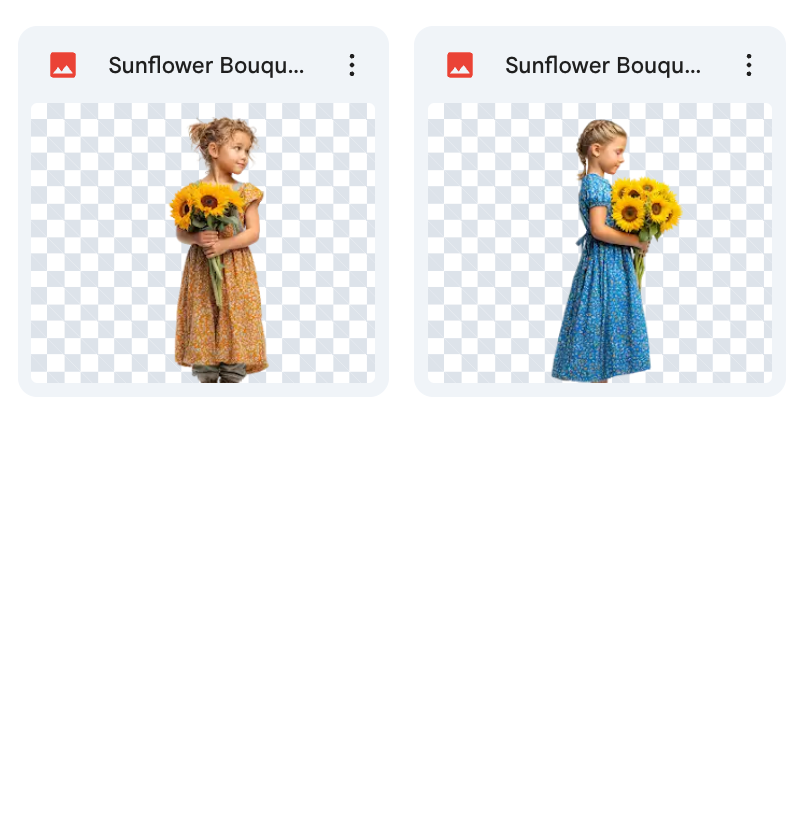Image resolution: width=802 pixels, height=822 pixels.
Task: Click the red image icon on first card
Action: (63, 65)
